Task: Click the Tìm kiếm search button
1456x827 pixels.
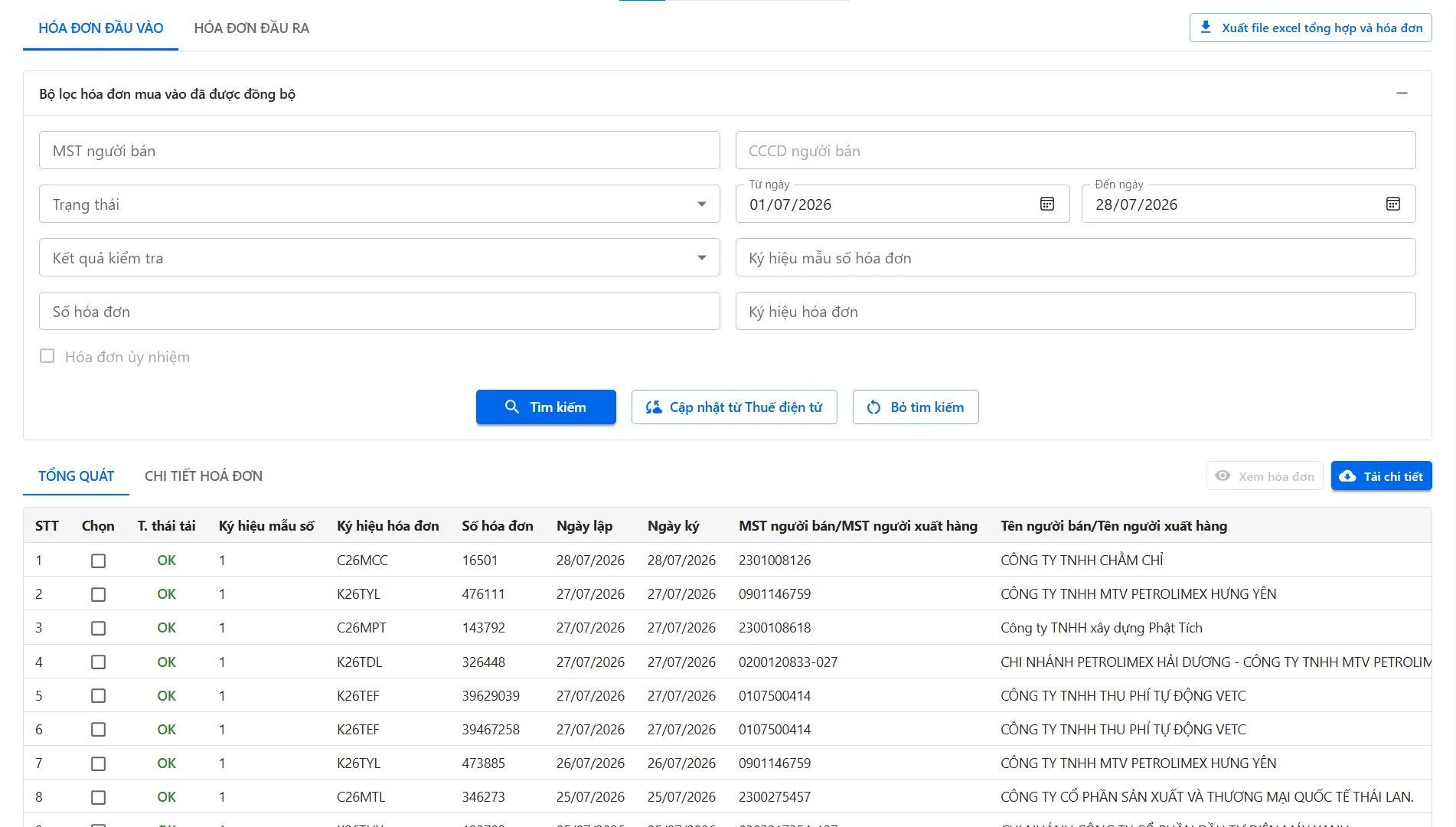Action: 546,407
